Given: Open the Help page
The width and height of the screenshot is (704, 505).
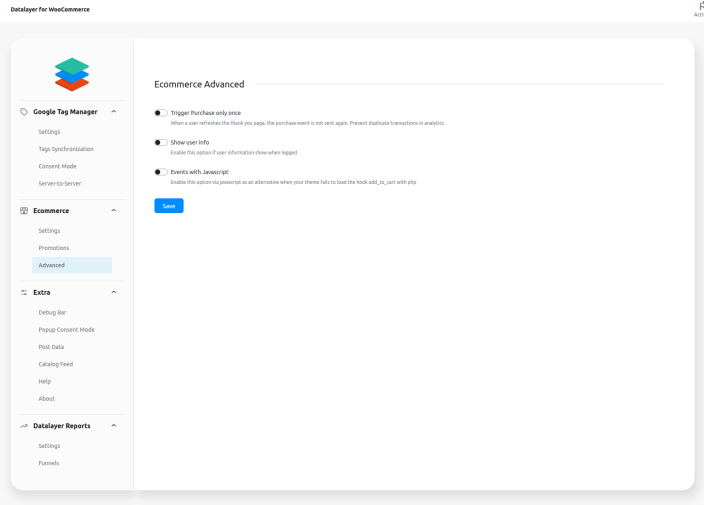Looking at the screenshot, I should 44,382.
